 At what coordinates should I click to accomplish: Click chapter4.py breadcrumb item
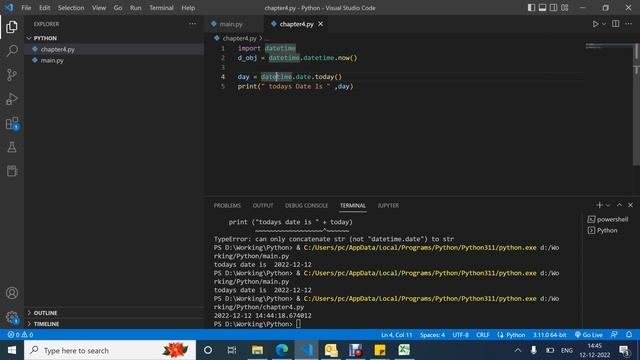[x=240, y=38]
